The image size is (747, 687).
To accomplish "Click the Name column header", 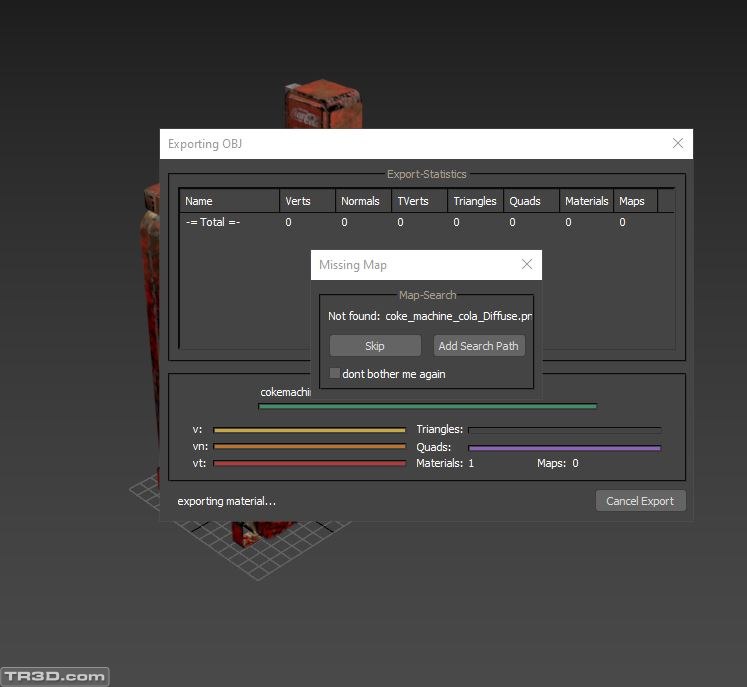I will [229, 201].
